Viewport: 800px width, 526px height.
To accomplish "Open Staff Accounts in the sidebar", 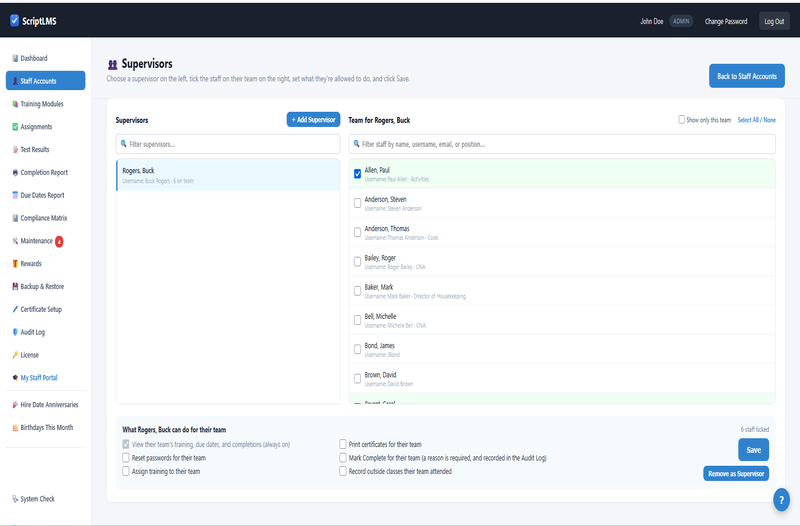I will pos(45,81).
